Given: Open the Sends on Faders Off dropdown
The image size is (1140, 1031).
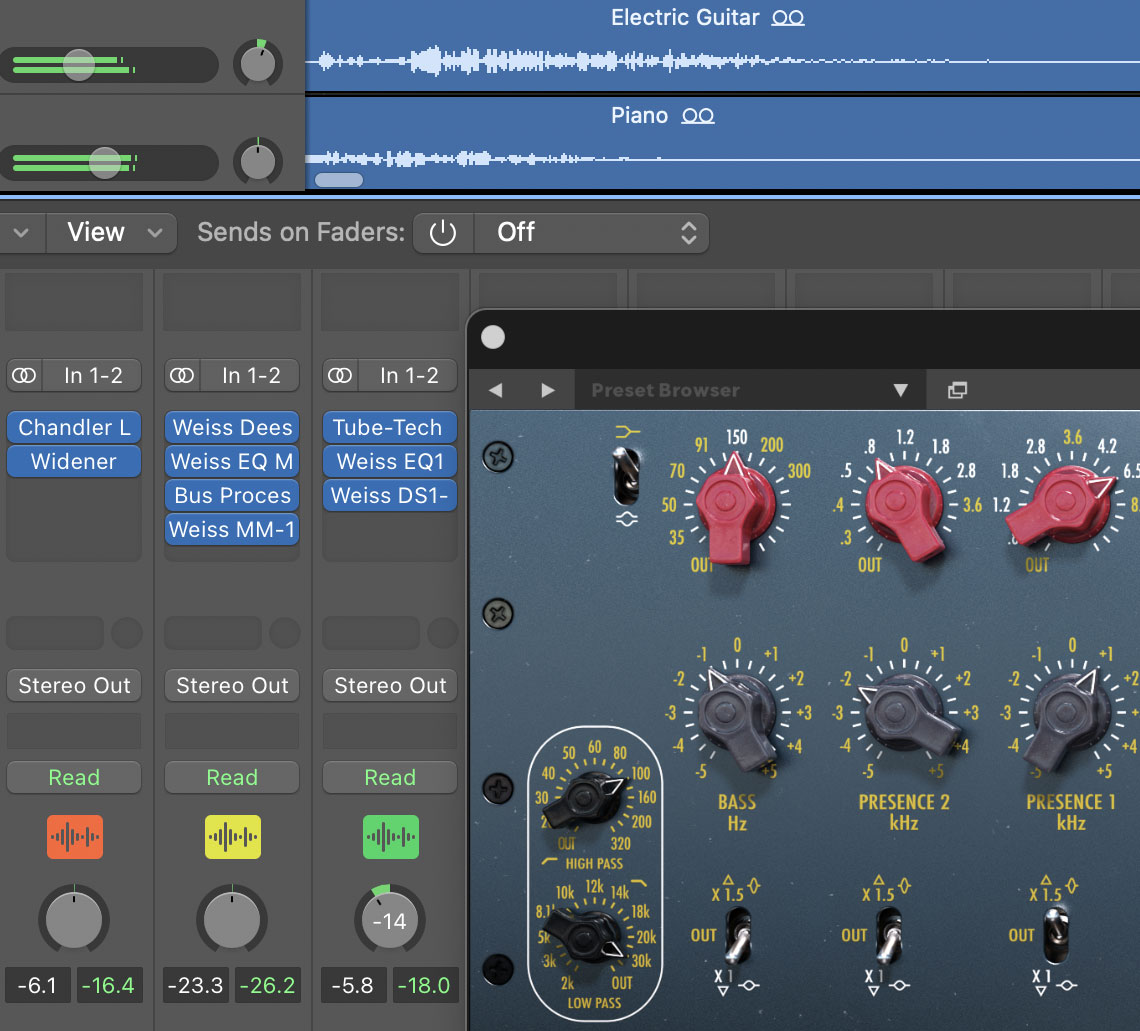Looking at the screenshot, I should pyautogui.click(x=592, y=233).
